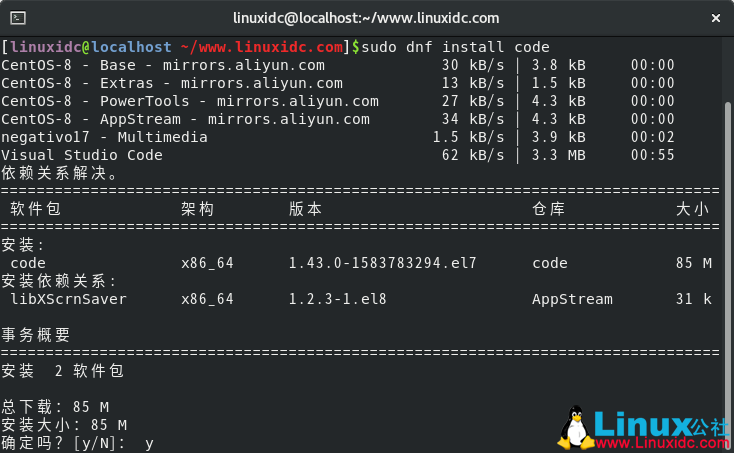Click the 'libXScrnSaver' package name
Screen dimensions: 734x453
pyautogui.click(x=68, y=299)
